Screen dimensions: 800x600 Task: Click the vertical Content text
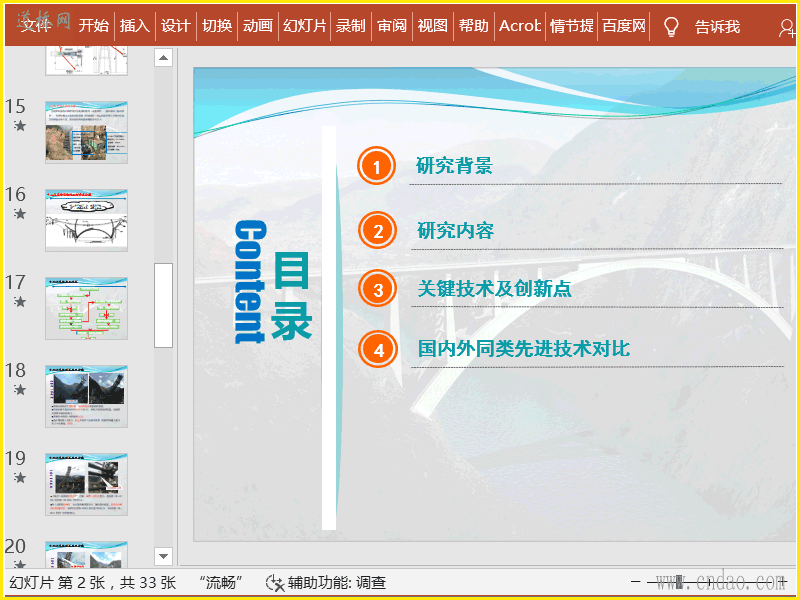[x=250, y=282]
